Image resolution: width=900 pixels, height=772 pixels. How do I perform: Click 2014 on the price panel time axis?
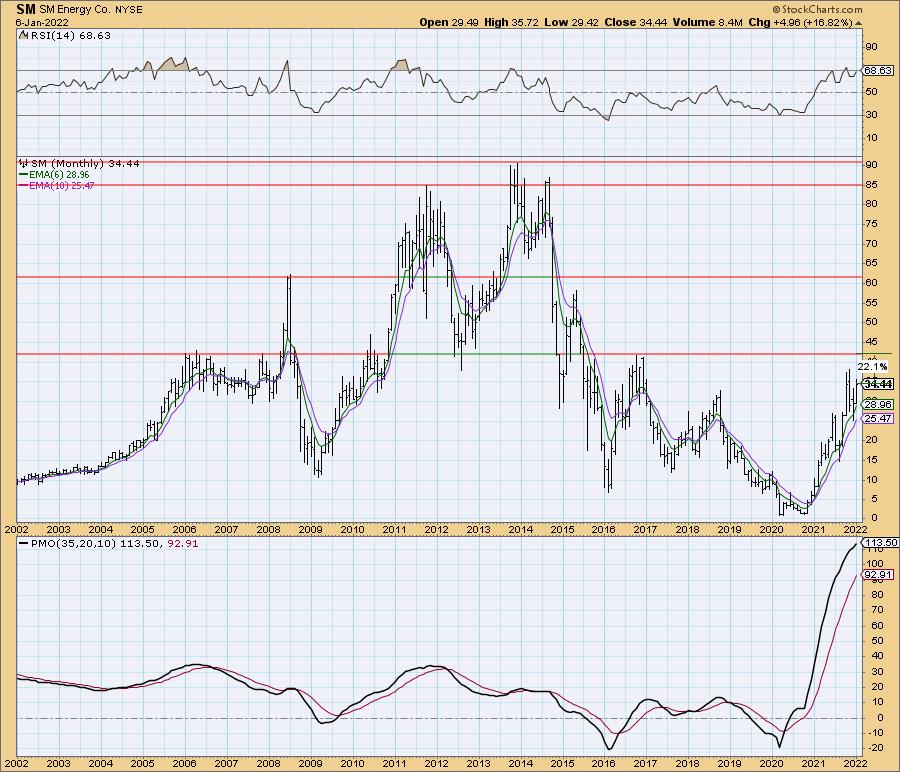(520, 529)
